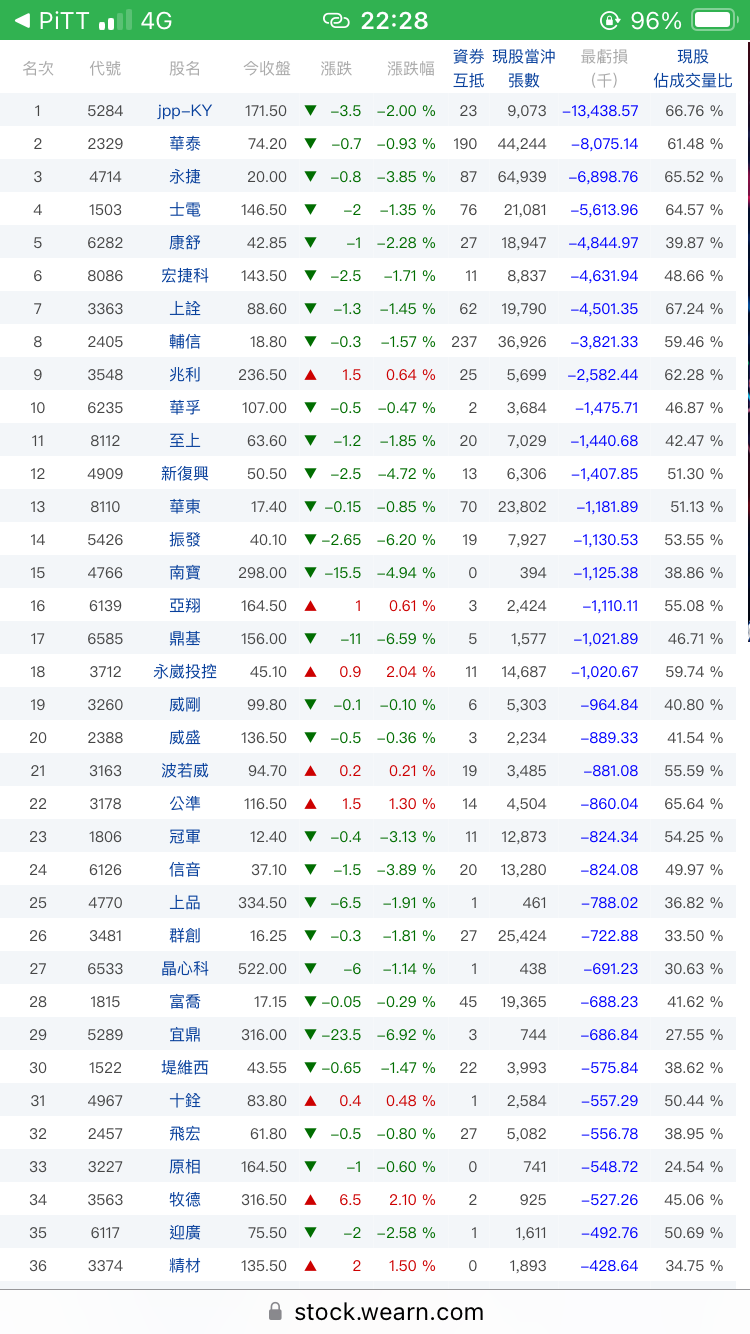Screen dimensions: 750x1334
Task: Open stock link 上品
Action: click(x=185, y=903)
